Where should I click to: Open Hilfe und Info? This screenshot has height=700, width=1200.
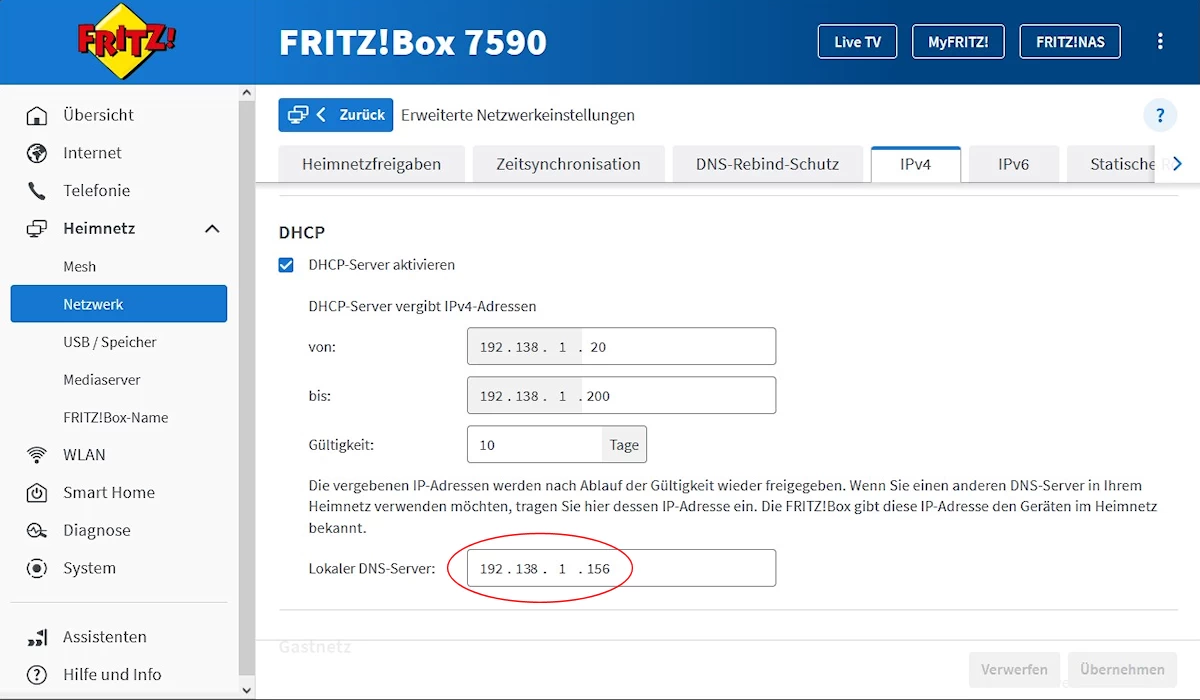[x=112, y=675]
